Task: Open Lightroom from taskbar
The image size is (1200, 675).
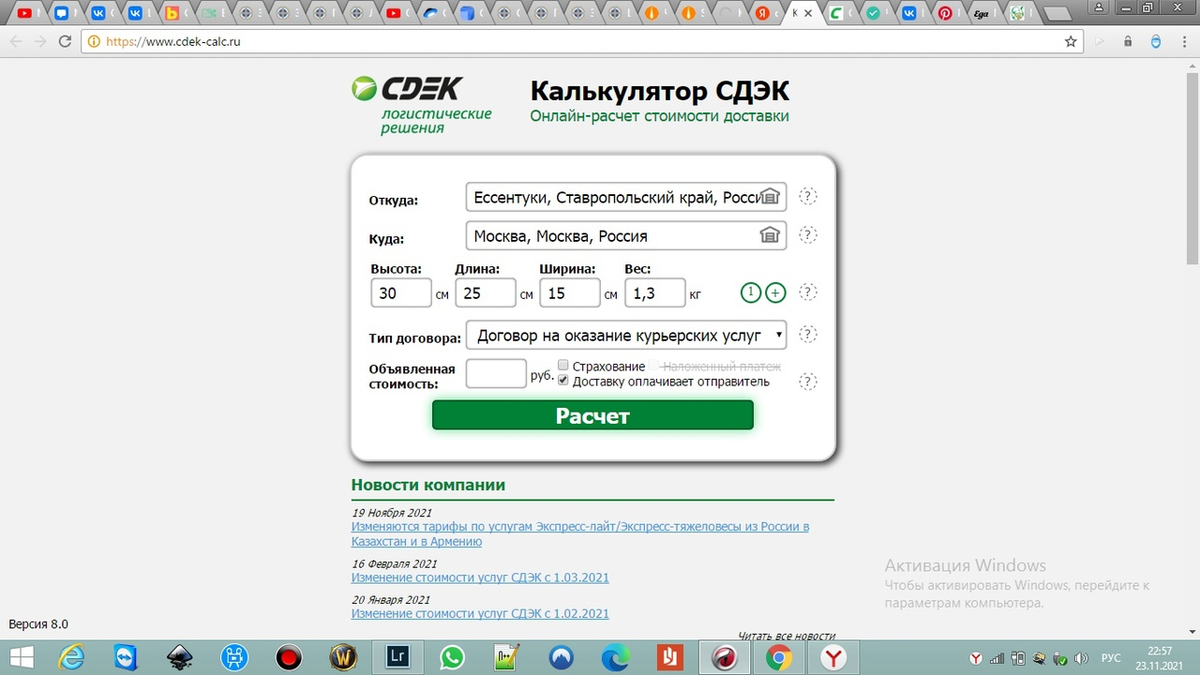Action: [x=398, y=657]
